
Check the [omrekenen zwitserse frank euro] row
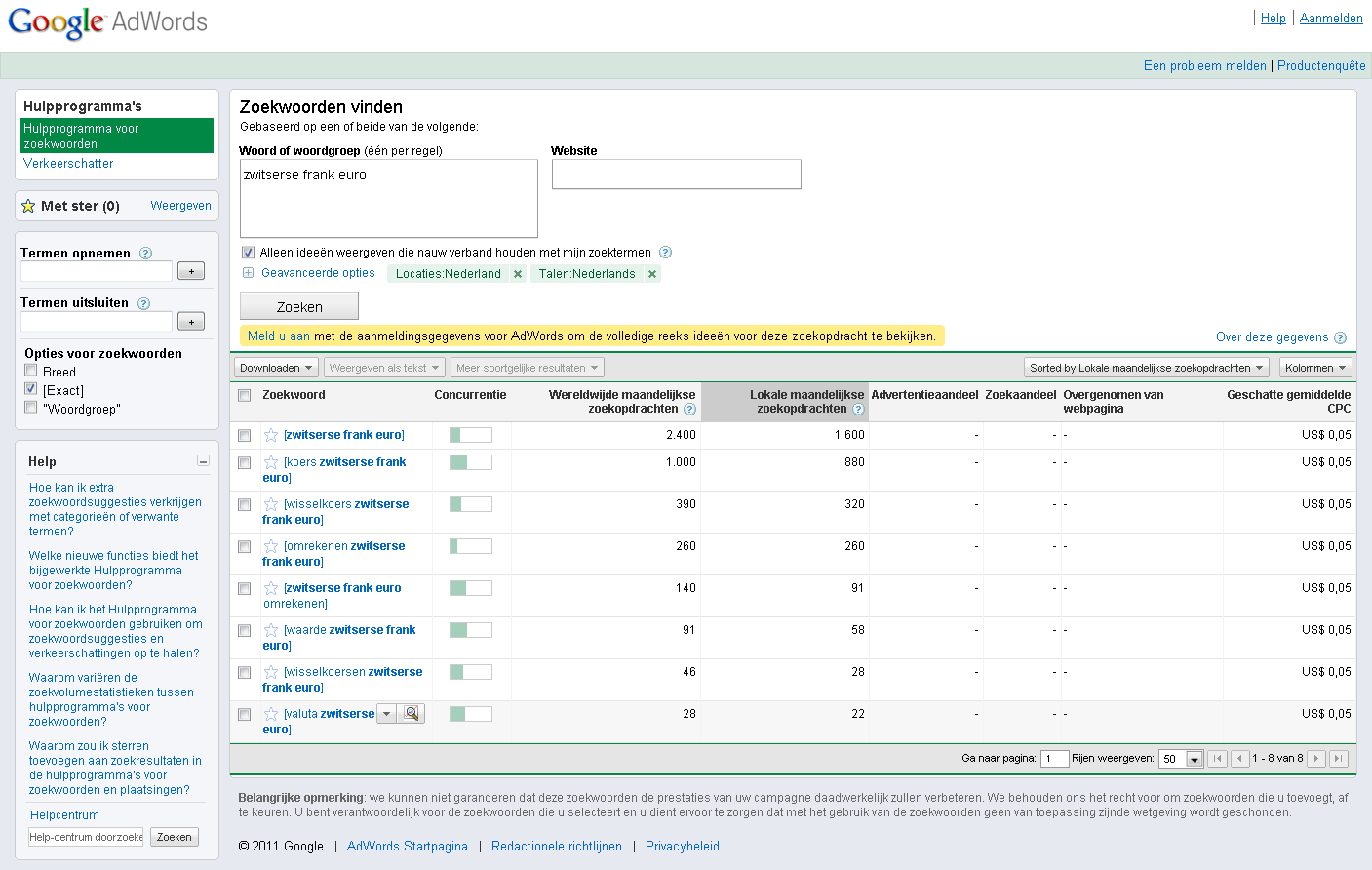(245, 546)
